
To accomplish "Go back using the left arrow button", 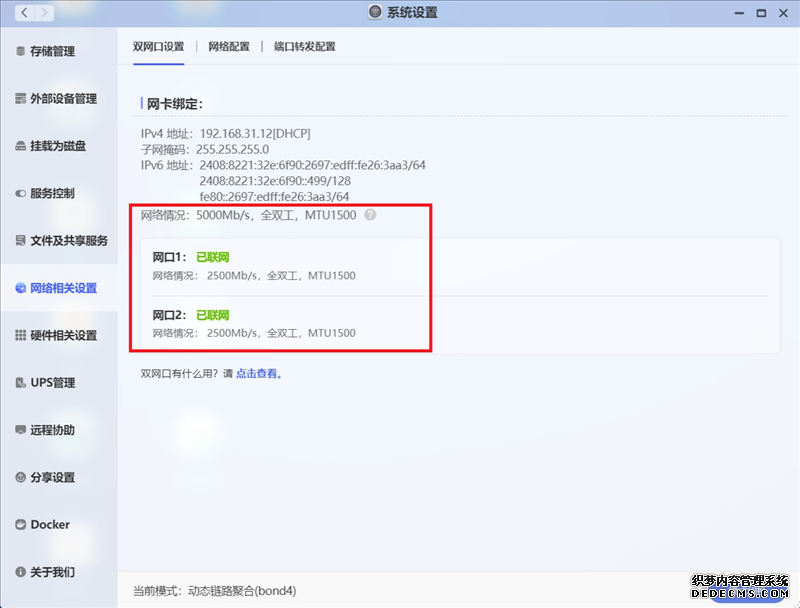I will coord(23,13).
